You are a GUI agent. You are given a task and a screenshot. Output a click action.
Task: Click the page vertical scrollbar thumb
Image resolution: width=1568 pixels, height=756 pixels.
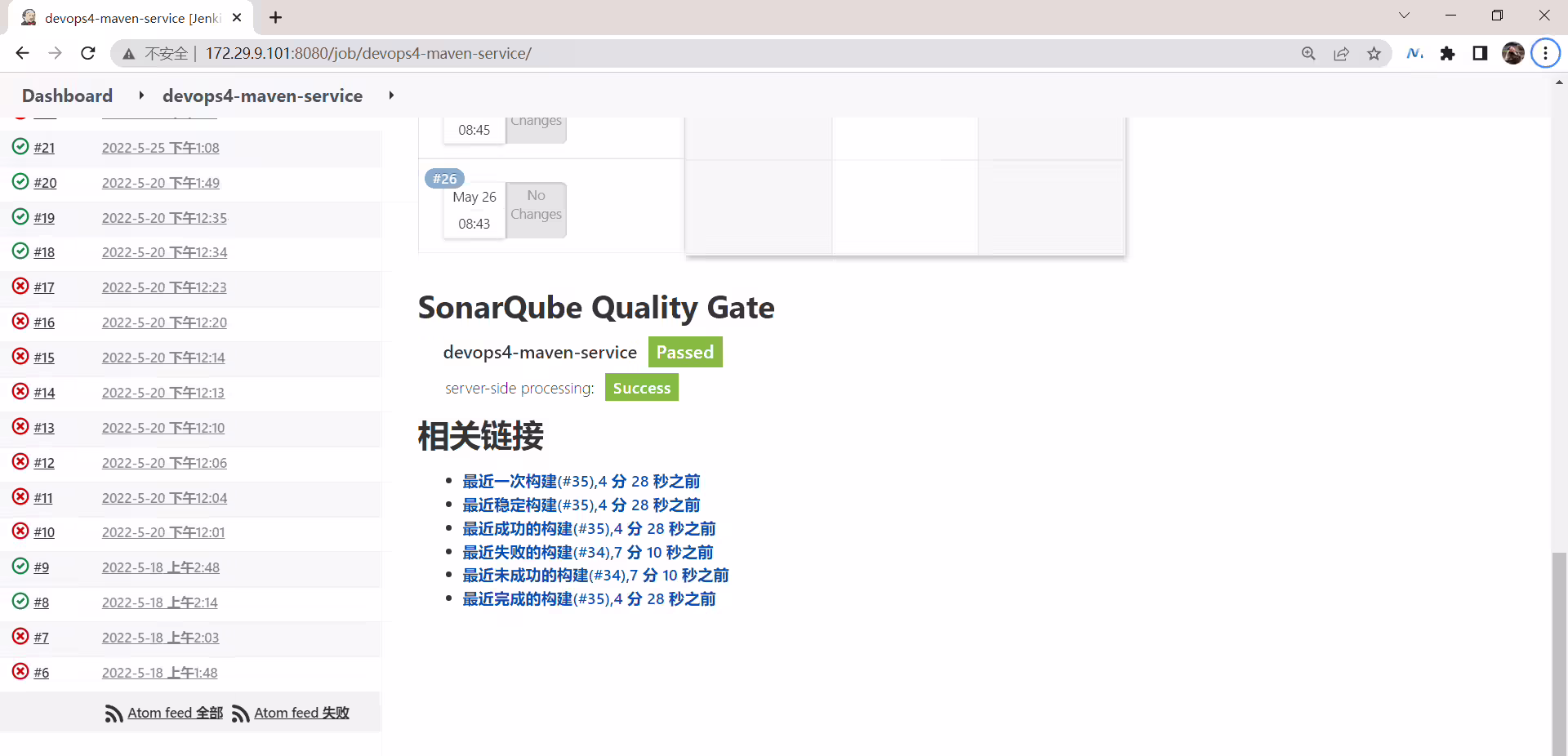pos(1560,653)
